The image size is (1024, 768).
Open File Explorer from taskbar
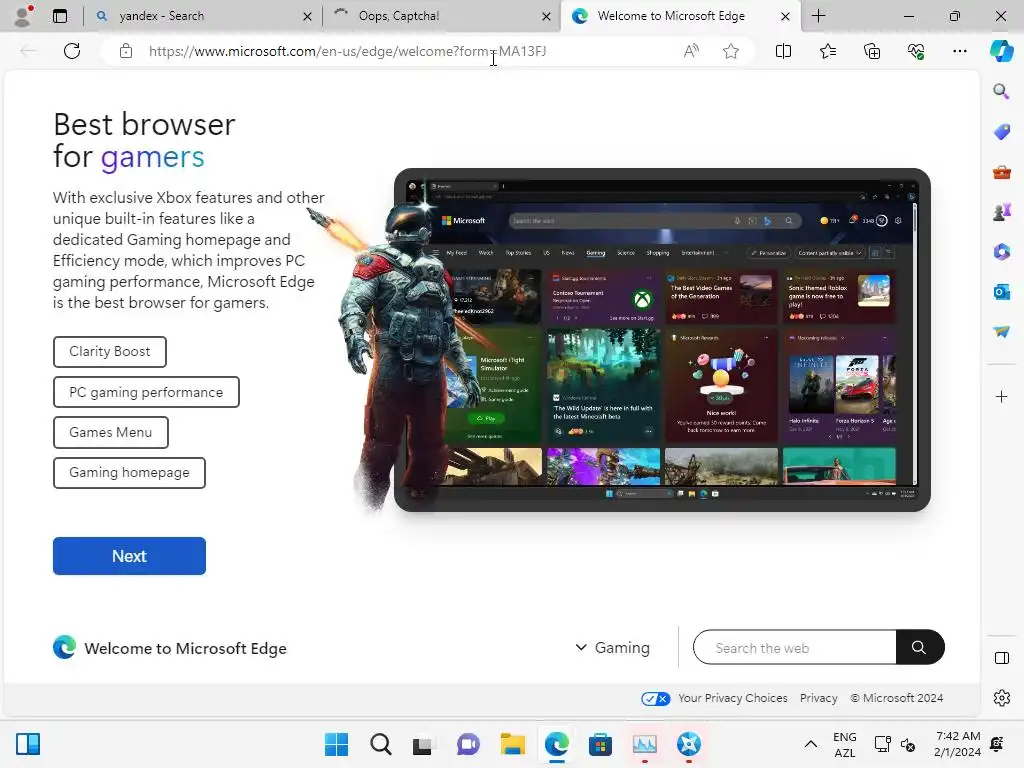tap(513, 744)
